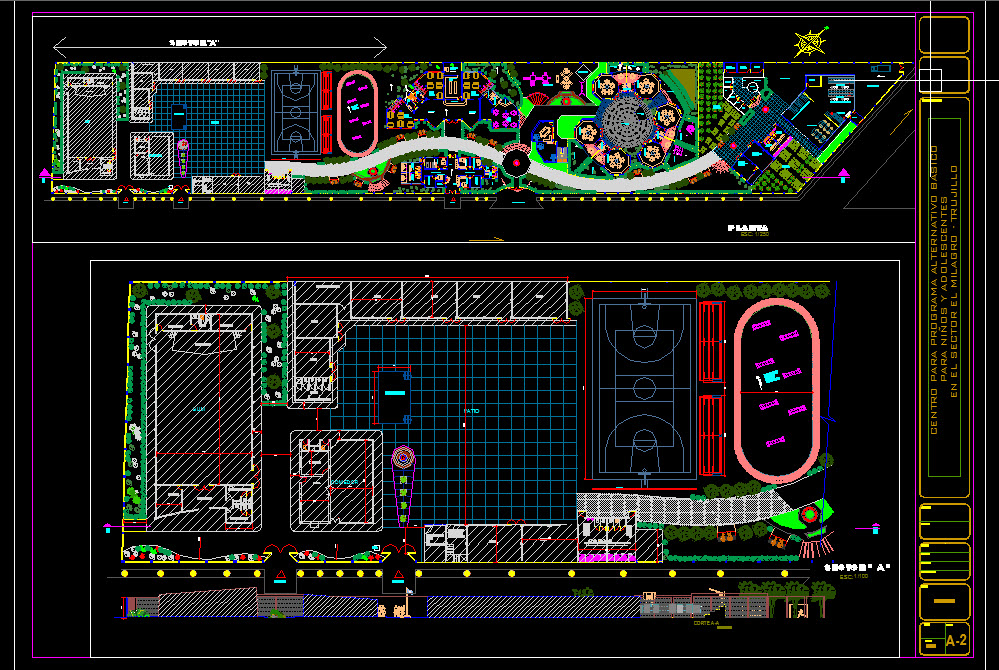Click the small pink running track in overview
Image resolution: width=999 pixels, height=670 pixels.
click(x=357, y=113)
